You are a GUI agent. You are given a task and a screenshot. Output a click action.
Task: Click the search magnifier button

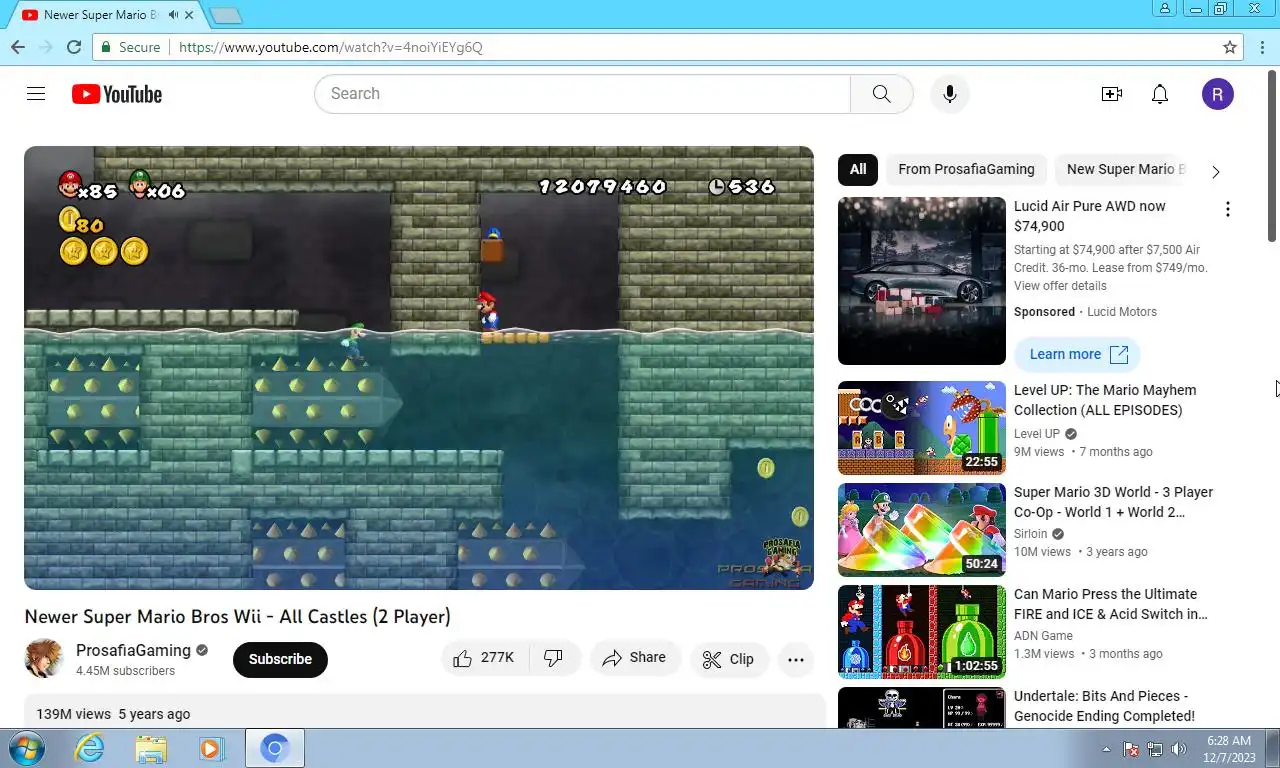881,94
